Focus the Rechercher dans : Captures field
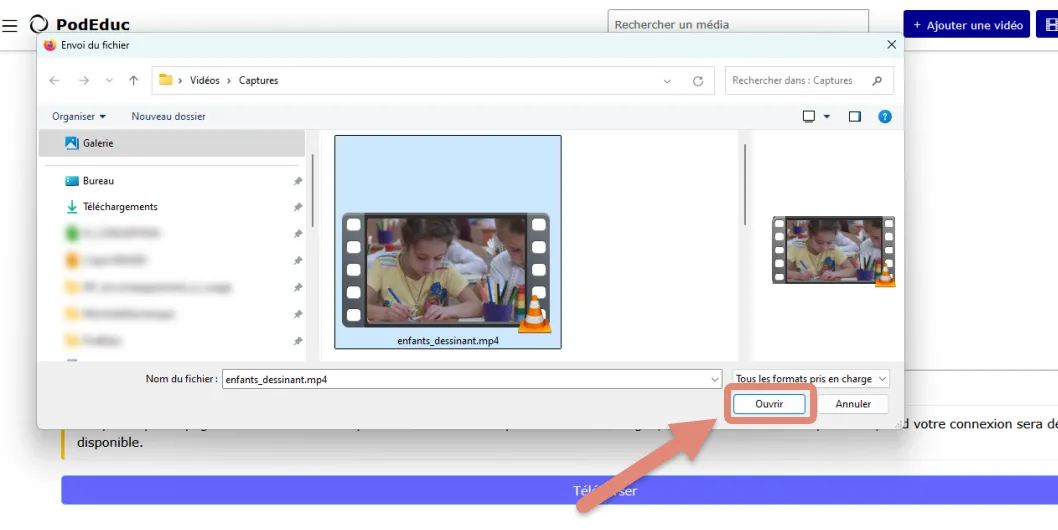The width and height of the screenshot is (1058, 530). [809, 80]
